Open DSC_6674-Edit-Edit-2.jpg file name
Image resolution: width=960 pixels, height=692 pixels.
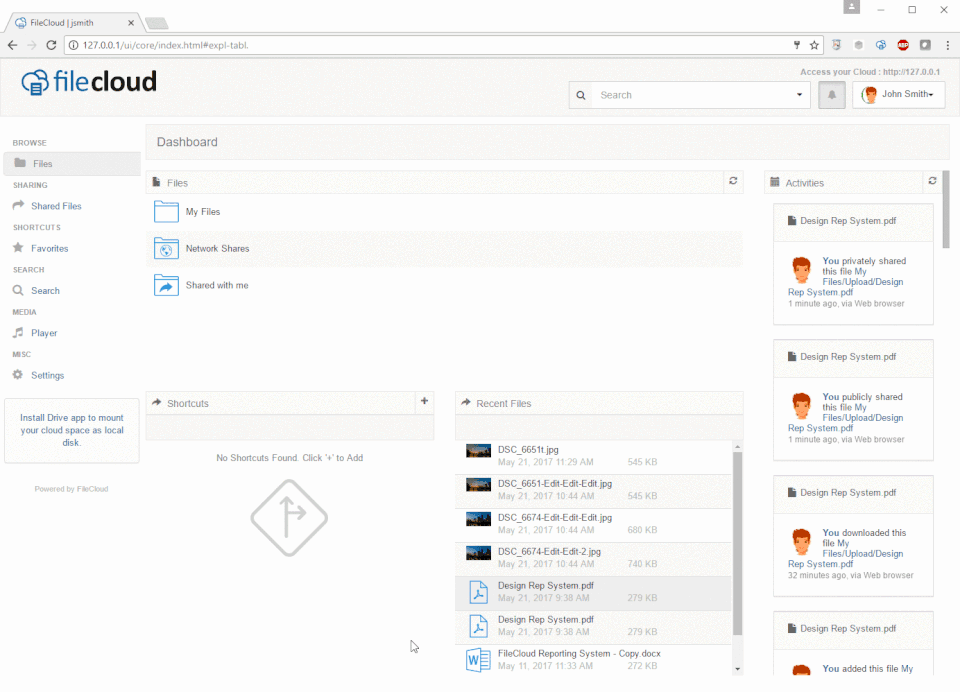(549, 551)
